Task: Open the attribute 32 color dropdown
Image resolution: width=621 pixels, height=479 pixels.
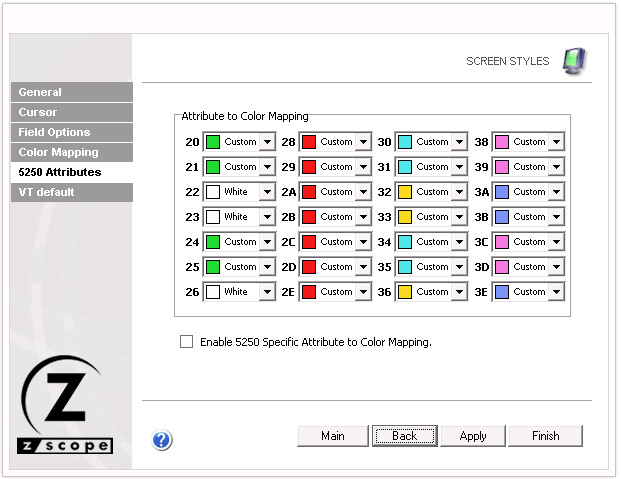Action: 459,192
